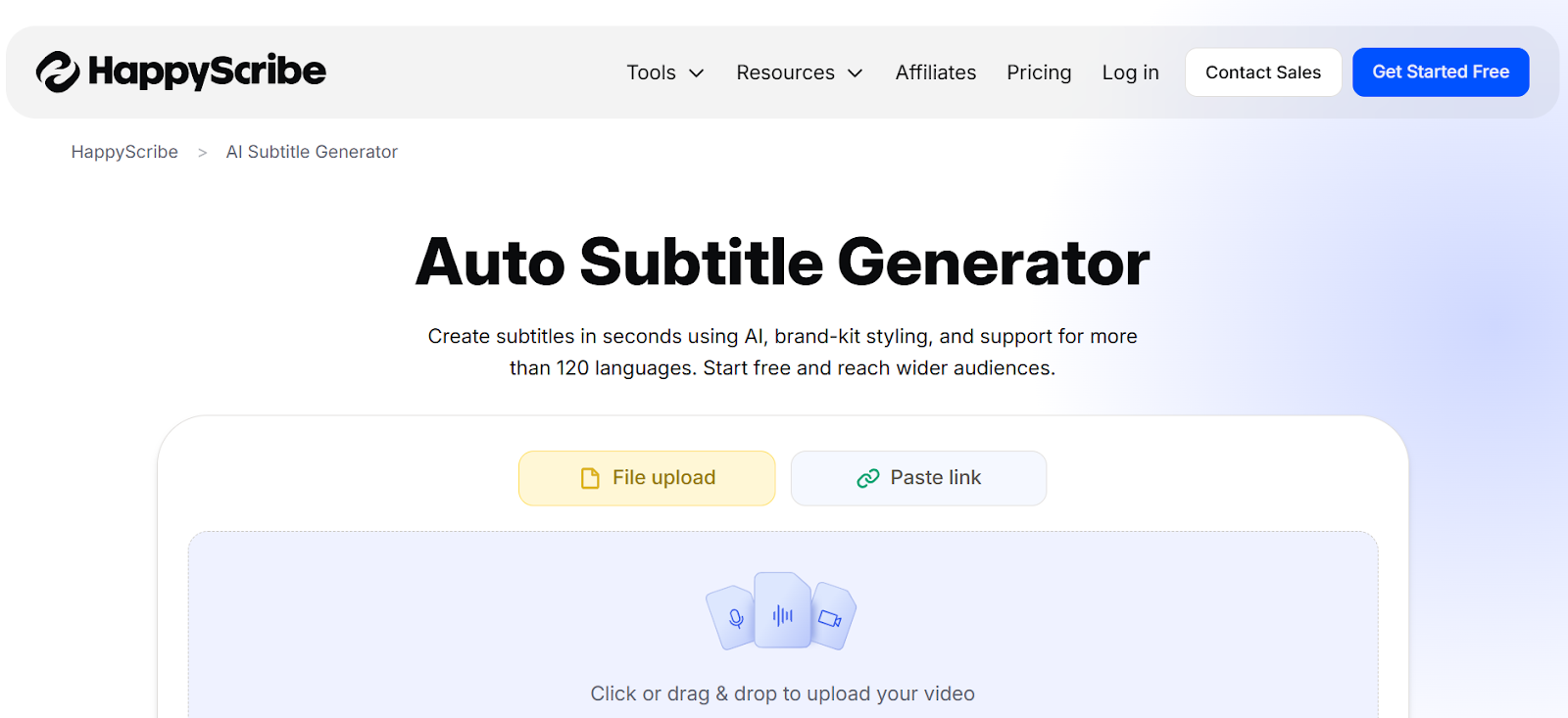Click the file document icon in File upload
The image size is (1568, 718).
coord(590,478)
